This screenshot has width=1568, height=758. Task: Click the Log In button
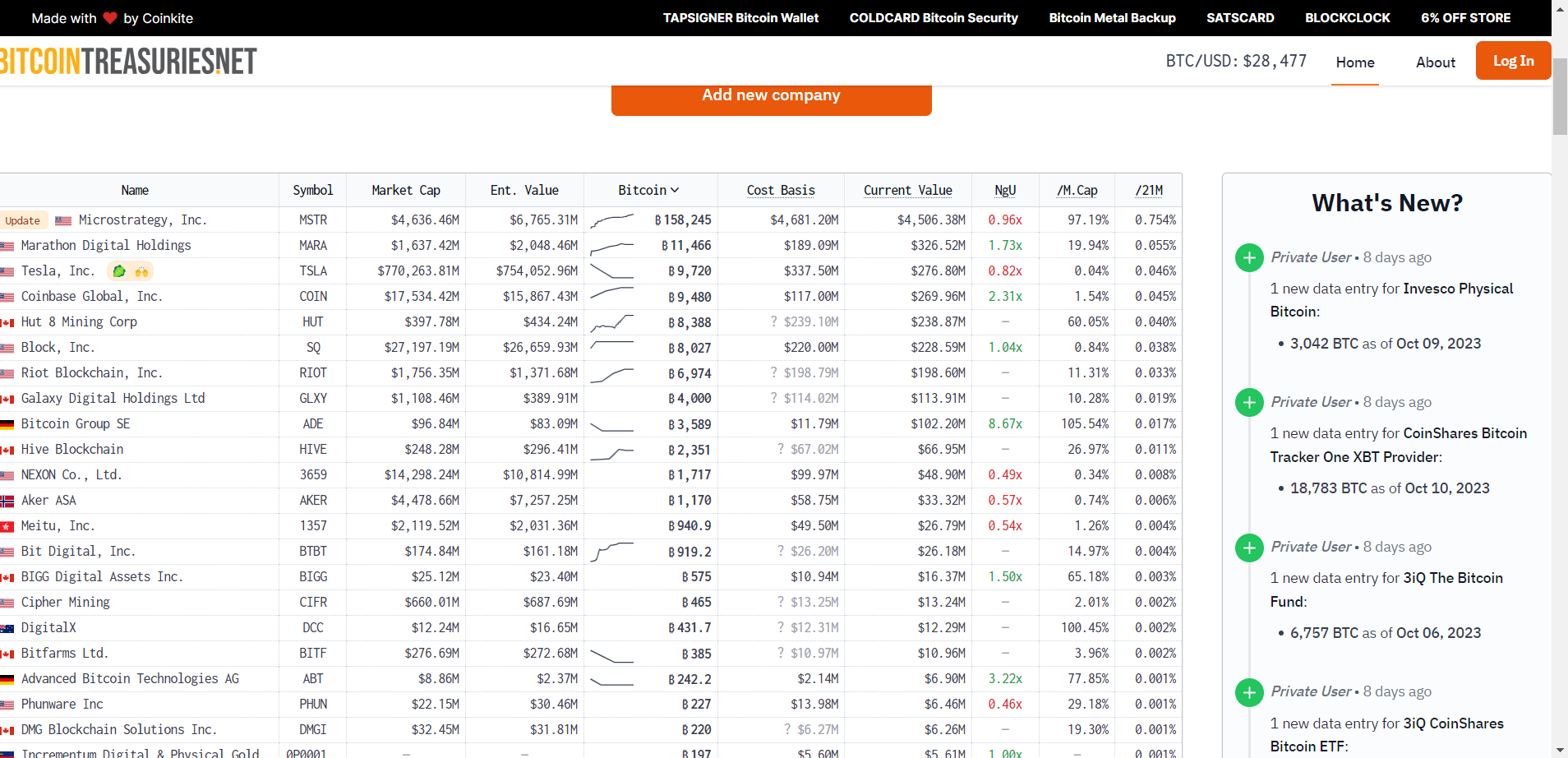(1513, 61)
